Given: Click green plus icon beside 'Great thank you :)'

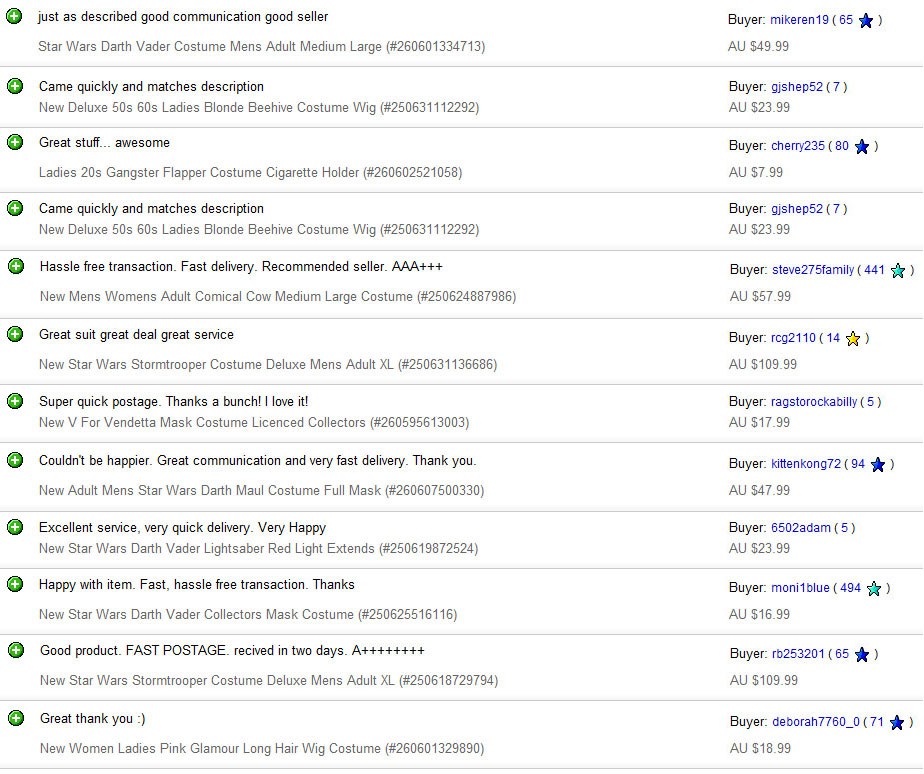Looking at the screenshot, I should [16, 718].
